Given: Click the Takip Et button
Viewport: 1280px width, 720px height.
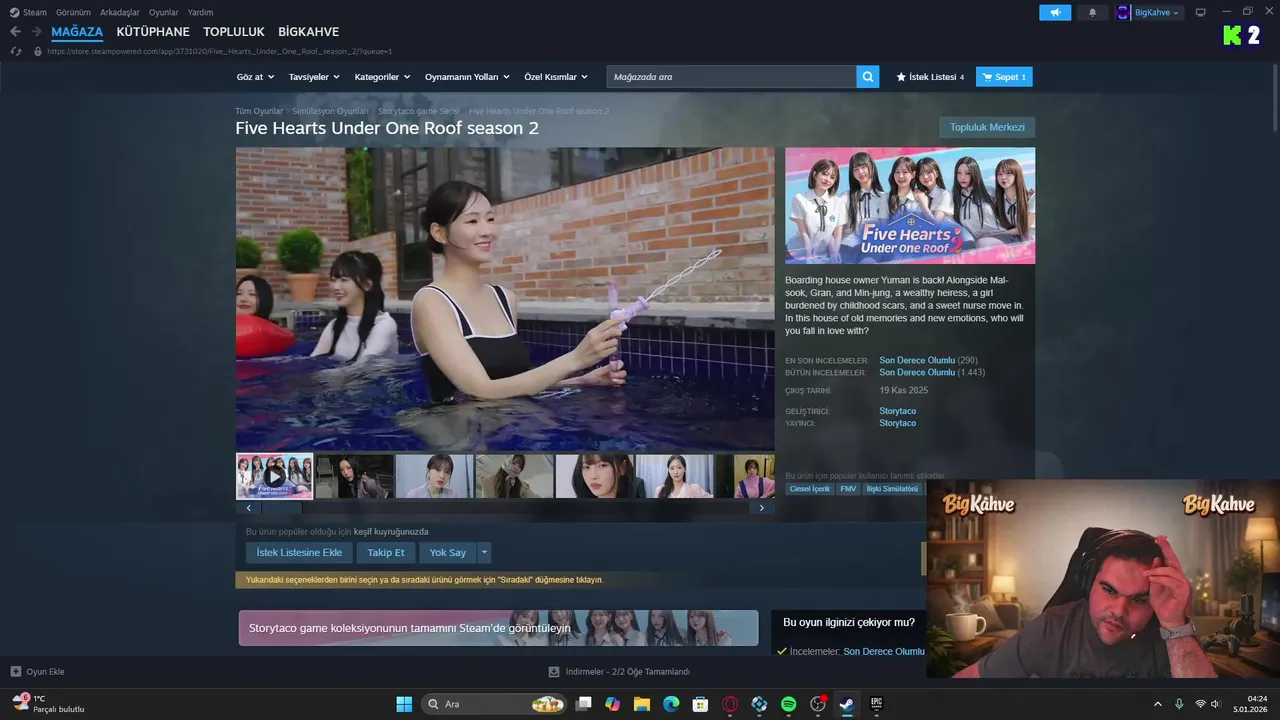Looking at the screenshot, I should coord(386,552).
